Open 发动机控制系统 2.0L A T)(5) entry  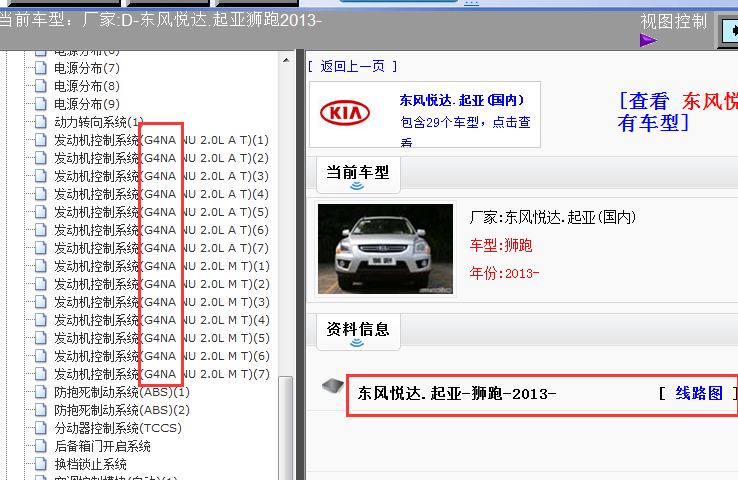tap(161, 212)
